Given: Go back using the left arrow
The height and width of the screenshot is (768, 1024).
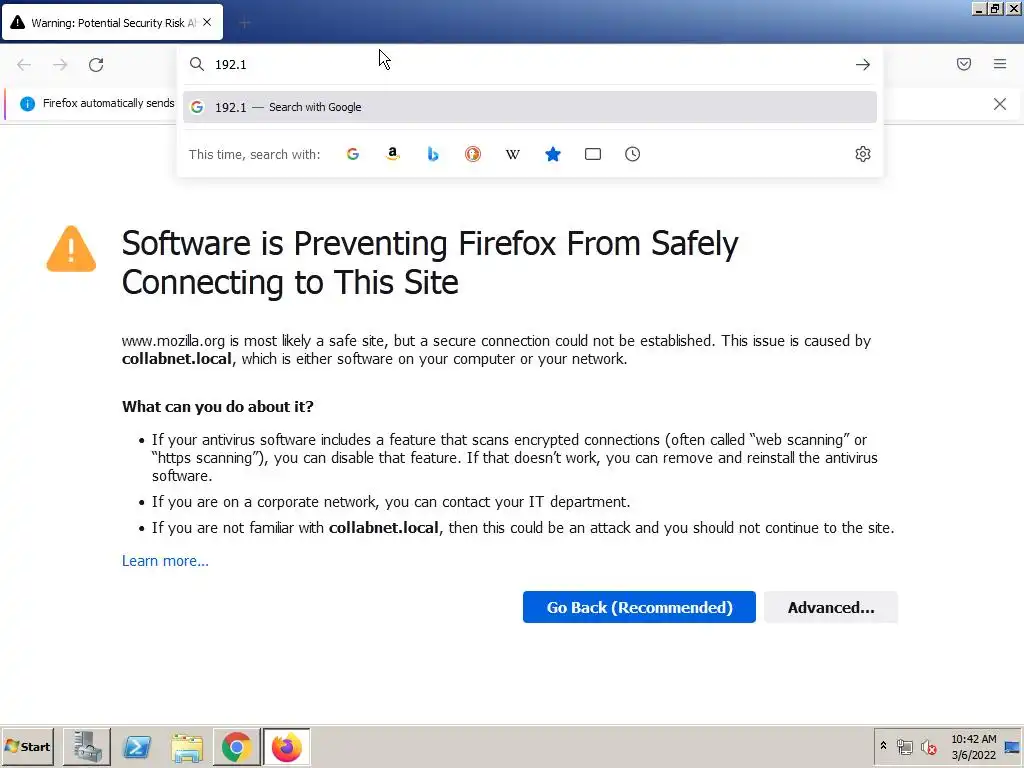Looking at the screenshot, I should click(24, 65).
